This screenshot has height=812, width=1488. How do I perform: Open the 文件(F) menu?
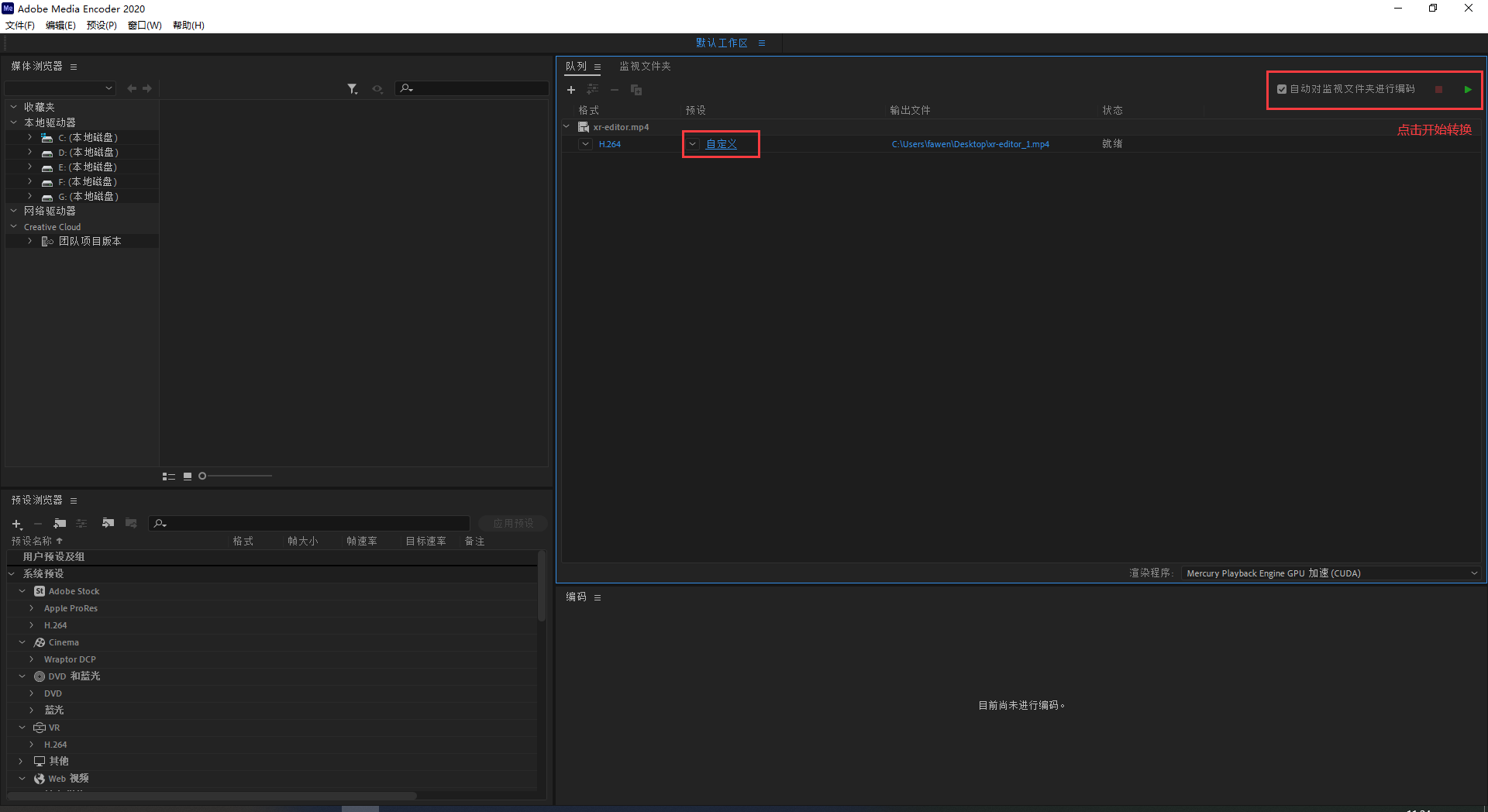[x=20, y=26]
